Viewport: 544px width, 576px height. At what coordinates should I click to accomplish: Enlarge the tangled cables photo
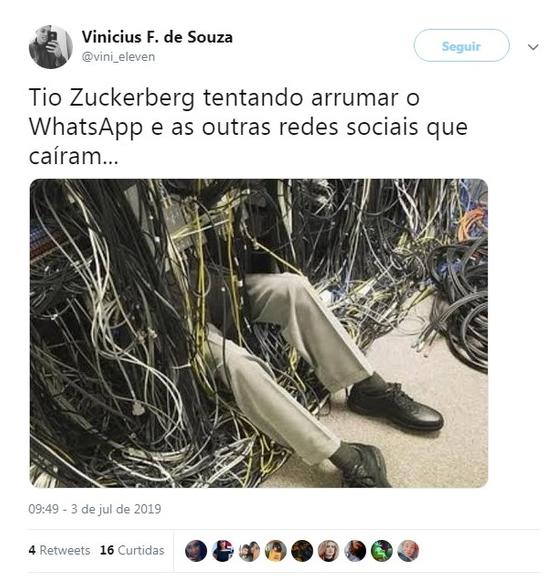pos(259,333)
